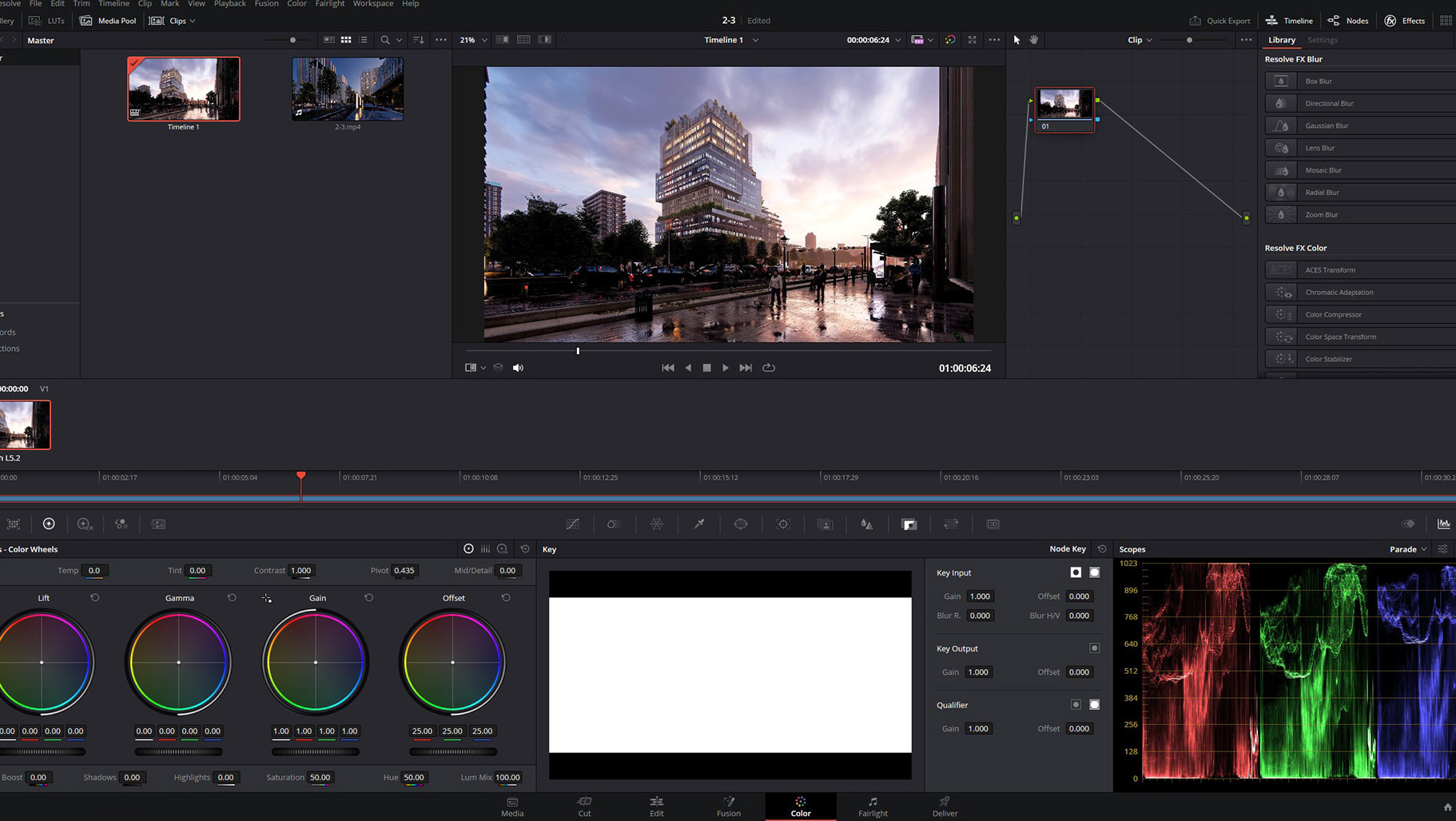
Task: Toggle the Nodes panel button
Action: point(1348,21)
